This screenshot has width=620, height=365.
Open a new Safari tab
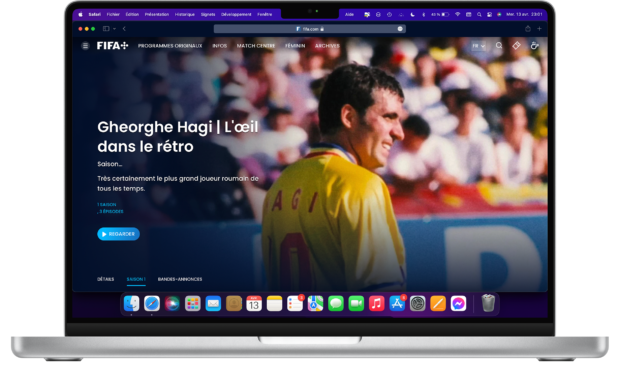point(539,28)
